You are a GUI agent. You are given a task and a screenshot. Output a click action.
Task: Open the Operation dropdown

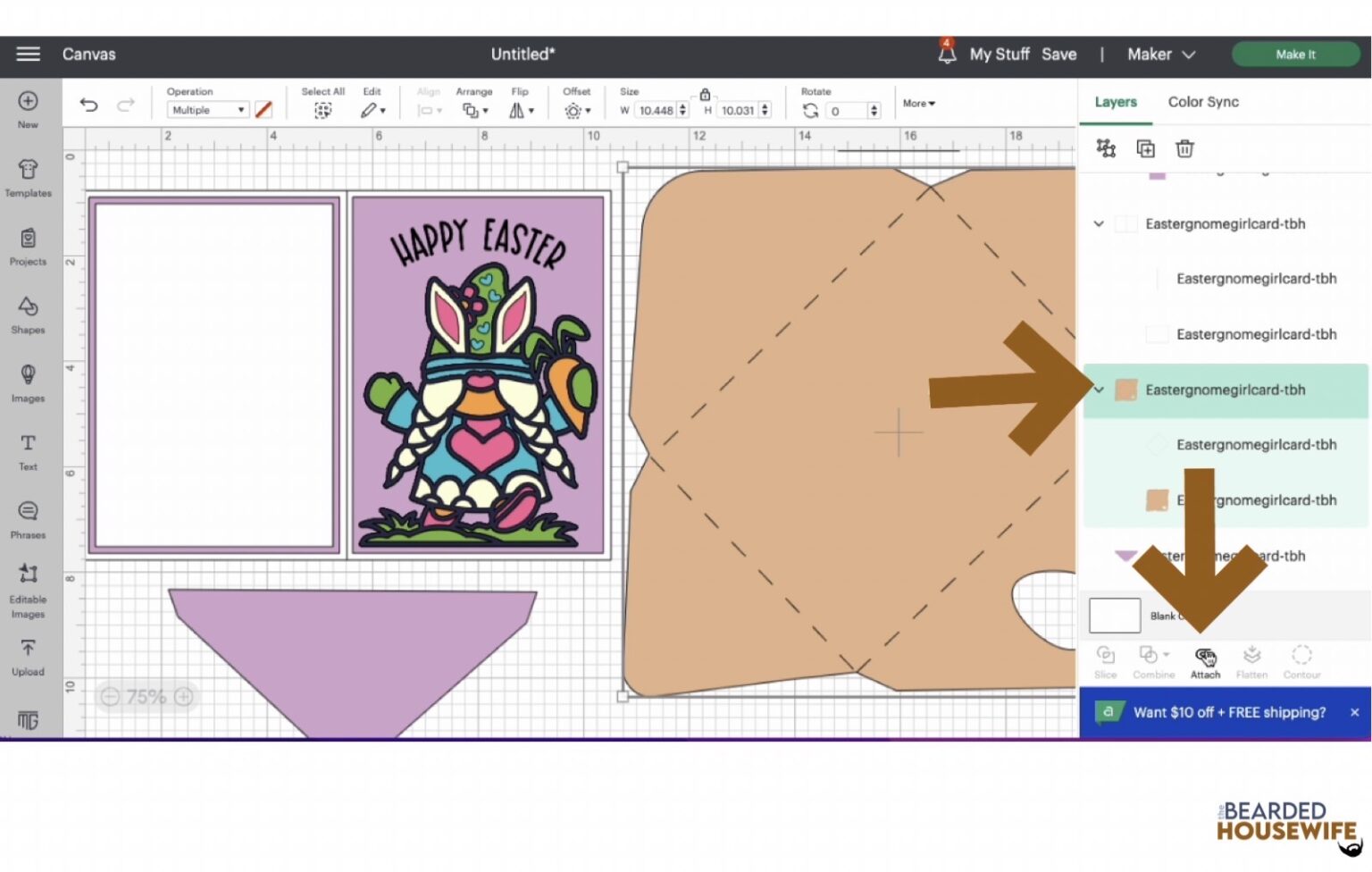pos(206,109)
